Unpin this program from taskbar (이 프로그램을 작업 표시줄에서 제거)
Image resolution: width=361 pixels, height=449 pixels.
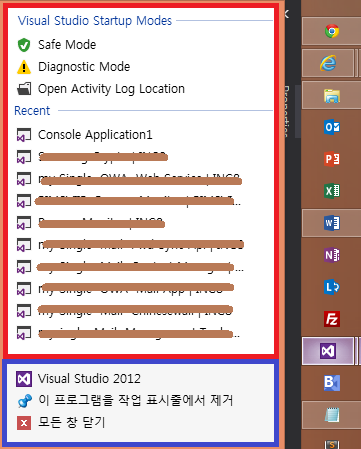(x=135, y=400)
